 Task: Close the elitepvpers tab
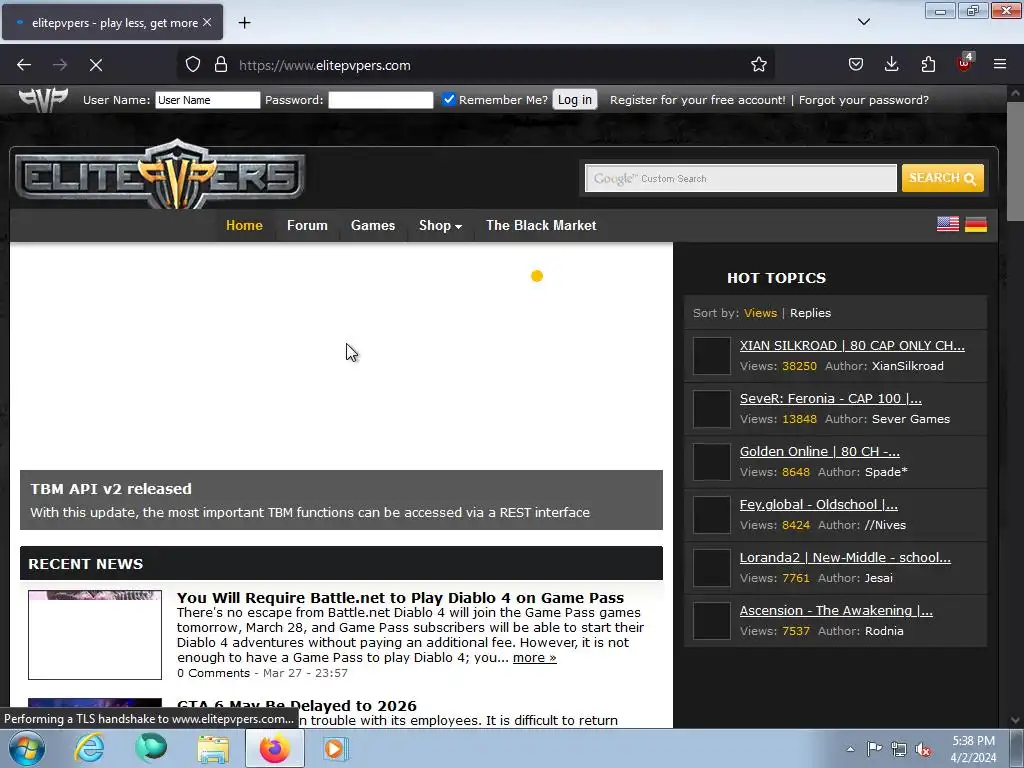point(207,22)
